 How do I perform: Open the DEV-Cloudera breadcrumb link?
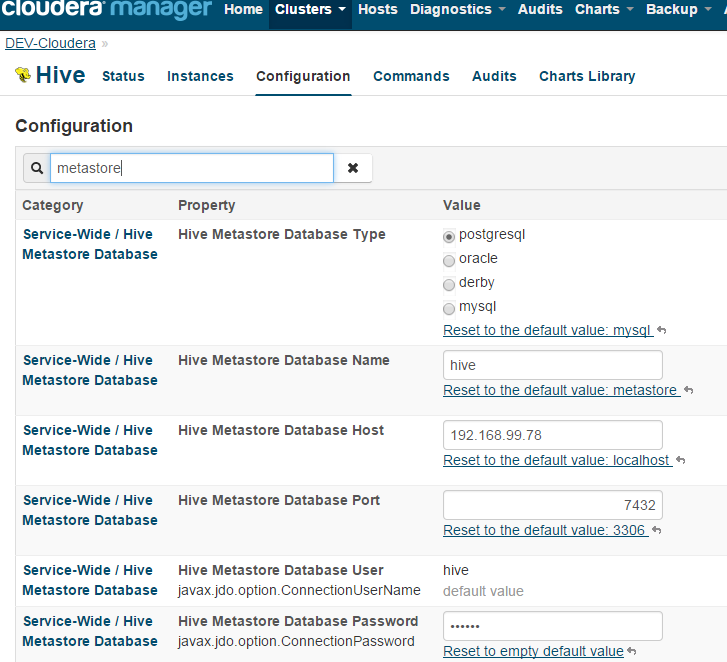[x=50, y=43]
